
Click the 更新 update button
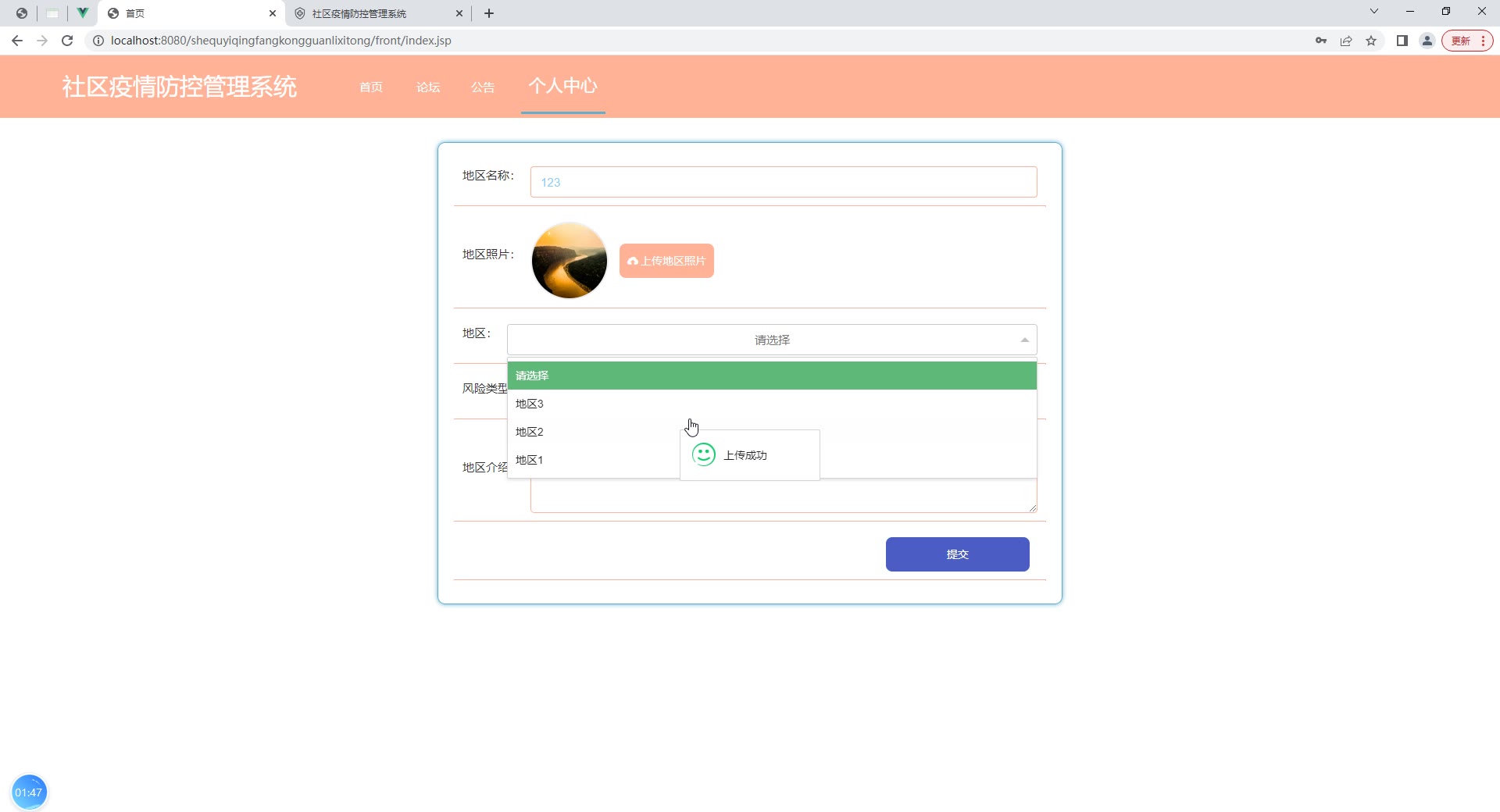point(1461,41)
